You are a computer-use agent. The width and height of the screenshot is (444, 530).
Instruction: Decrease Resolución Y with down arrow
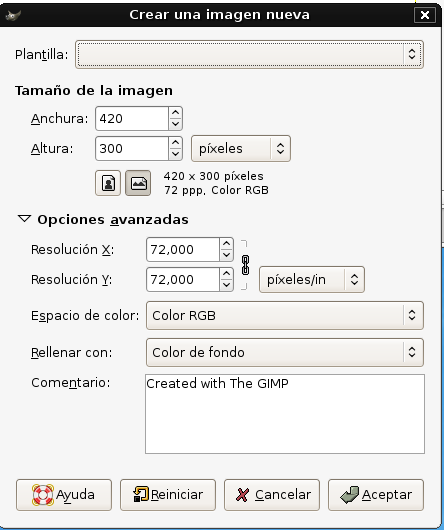(226, 285)
